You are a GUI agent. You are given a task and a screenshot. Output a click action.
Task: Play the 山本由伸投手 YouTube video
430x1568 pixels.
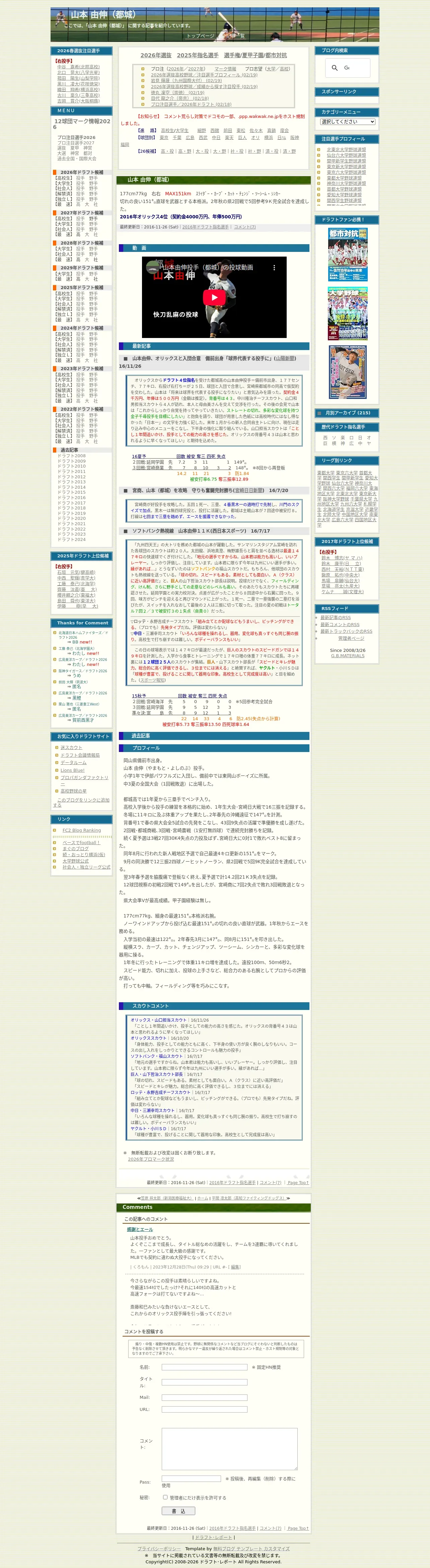tap(214, 297)
